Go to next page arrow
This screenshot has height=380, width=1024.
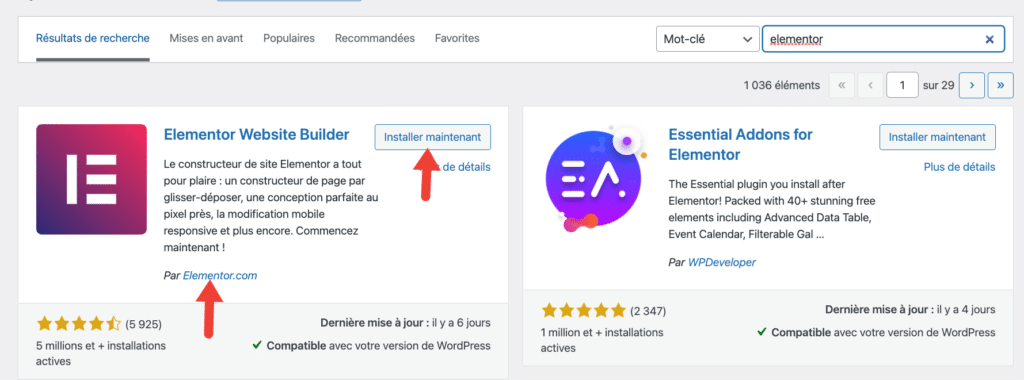coord(972,85)
